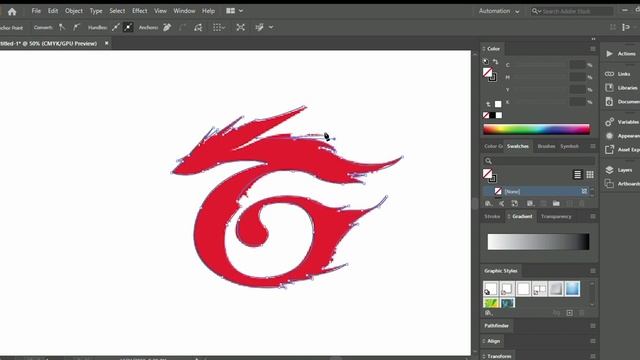Open the Type menu
Viewport: 640px width, 360px height.
(x=96, y=11)
